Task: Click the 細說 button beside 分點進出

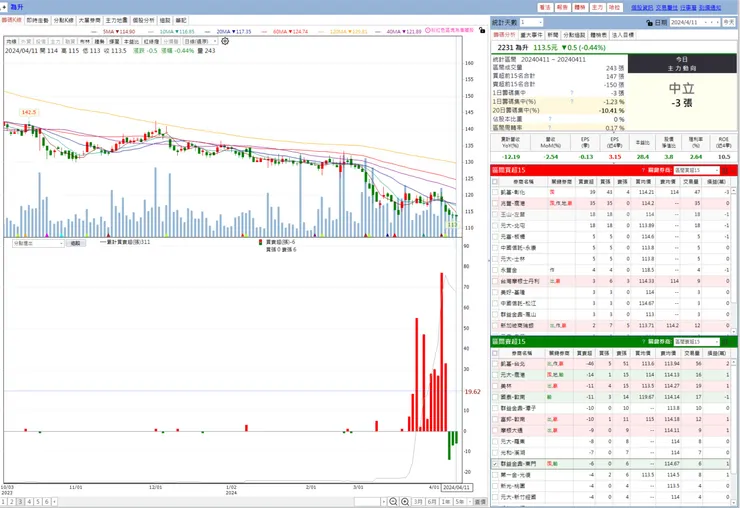Action: click(76, 243)
